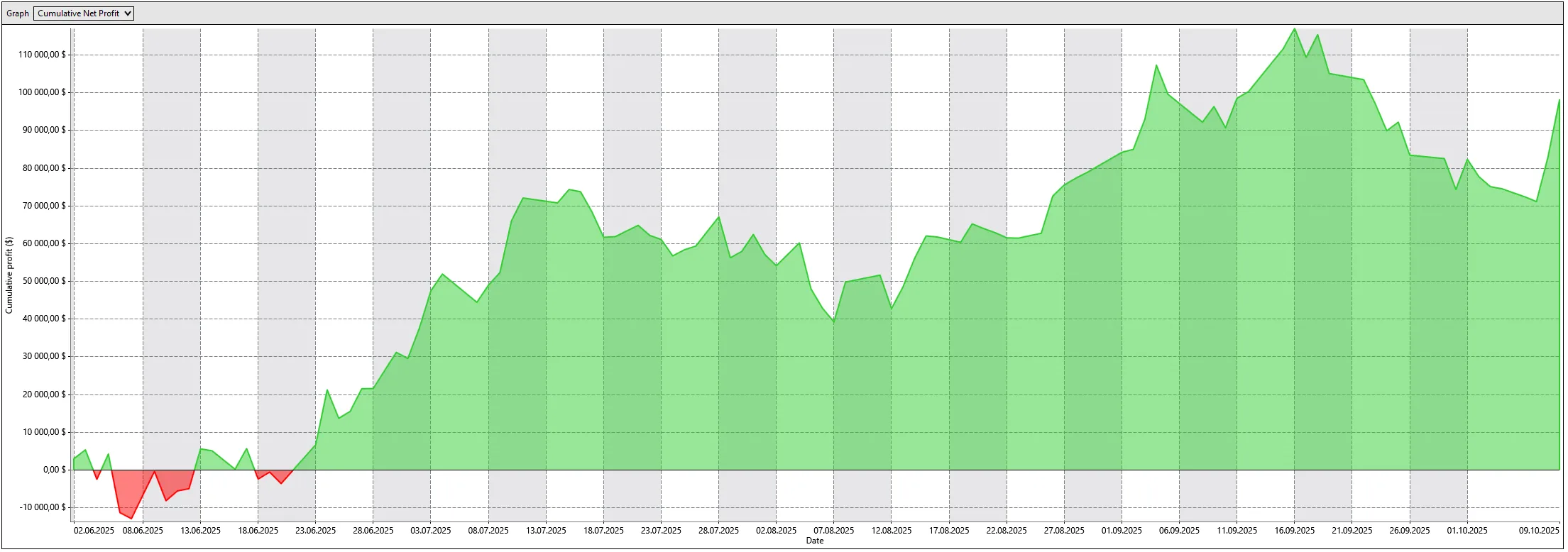This screenshot has height=552, width=1568.
Task: Click the 100 000,00 $ axis label
Action: 43,92
